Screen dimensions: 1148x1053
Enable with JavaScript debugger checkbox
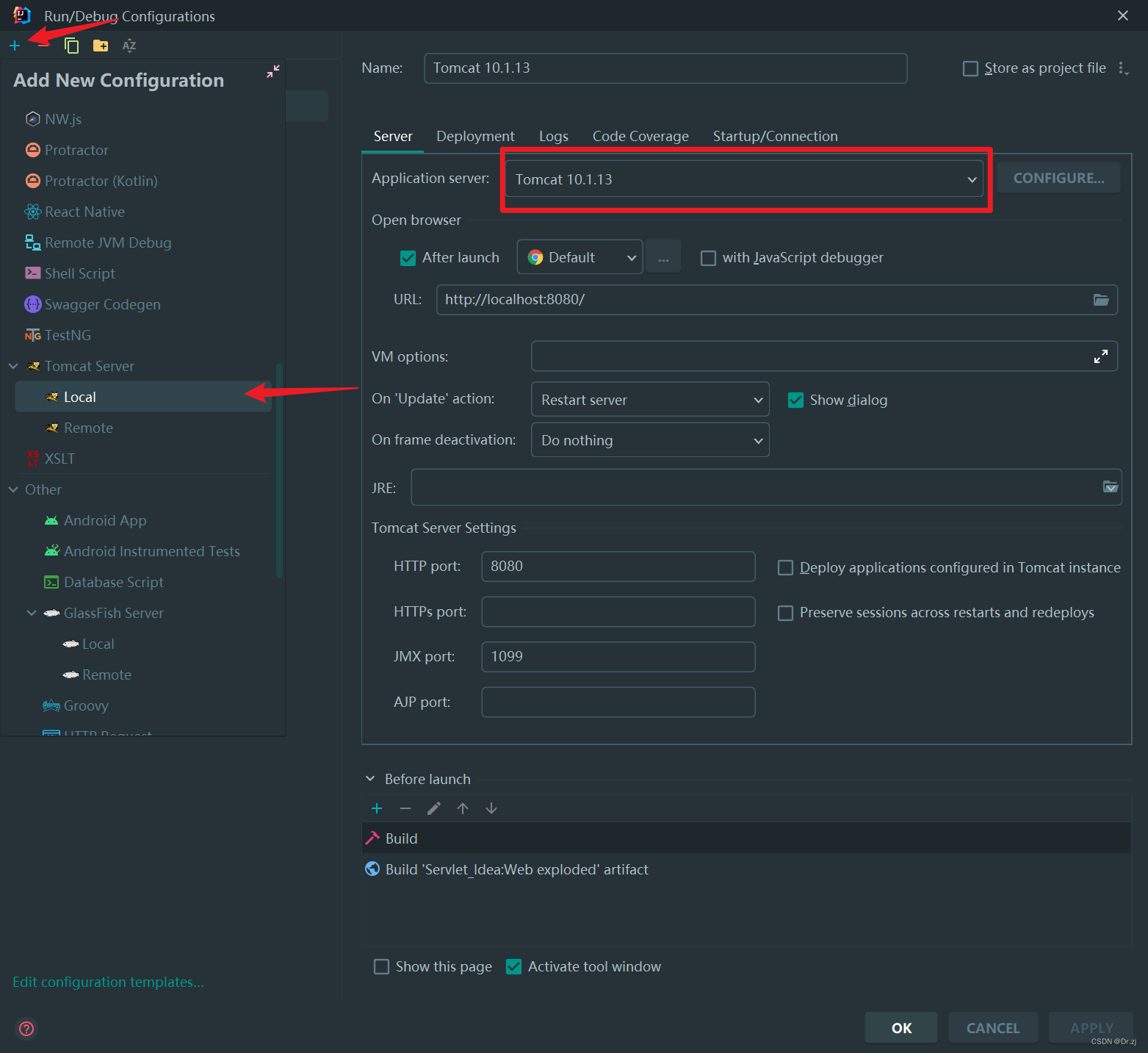708,258
